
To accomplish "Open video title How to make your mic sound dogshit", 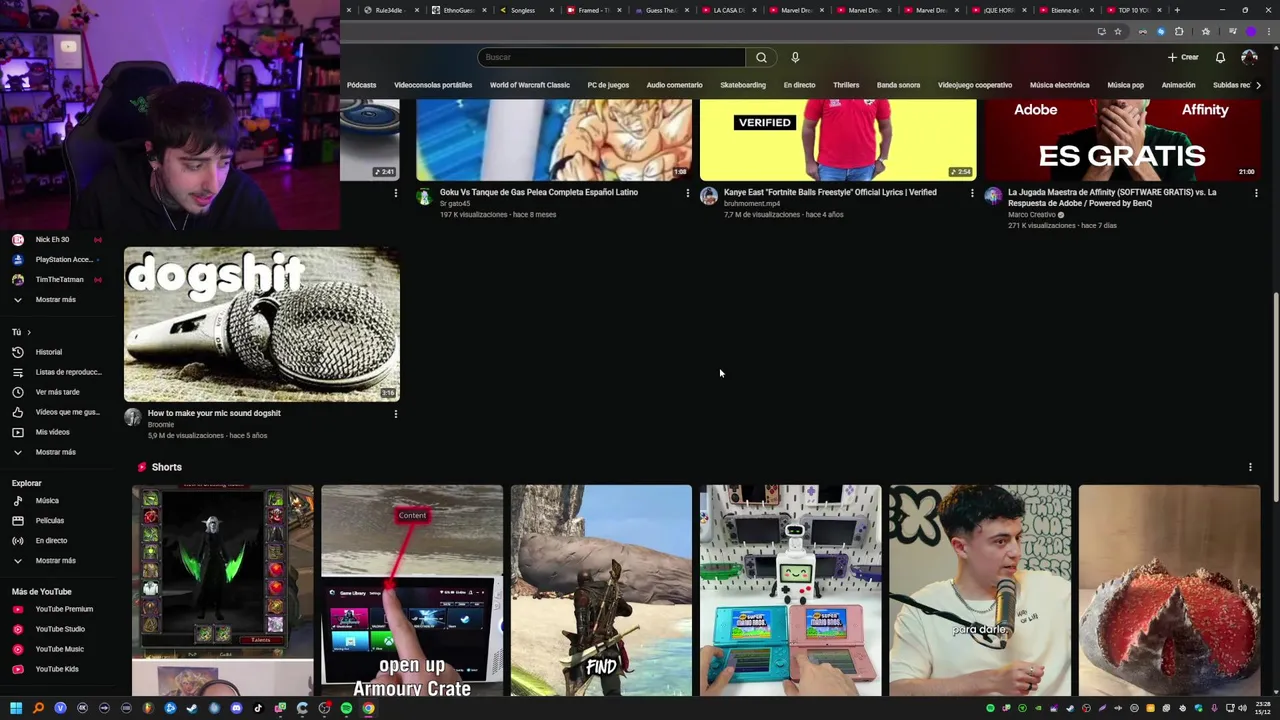I will pyautogui.click(x=214, y=413).
